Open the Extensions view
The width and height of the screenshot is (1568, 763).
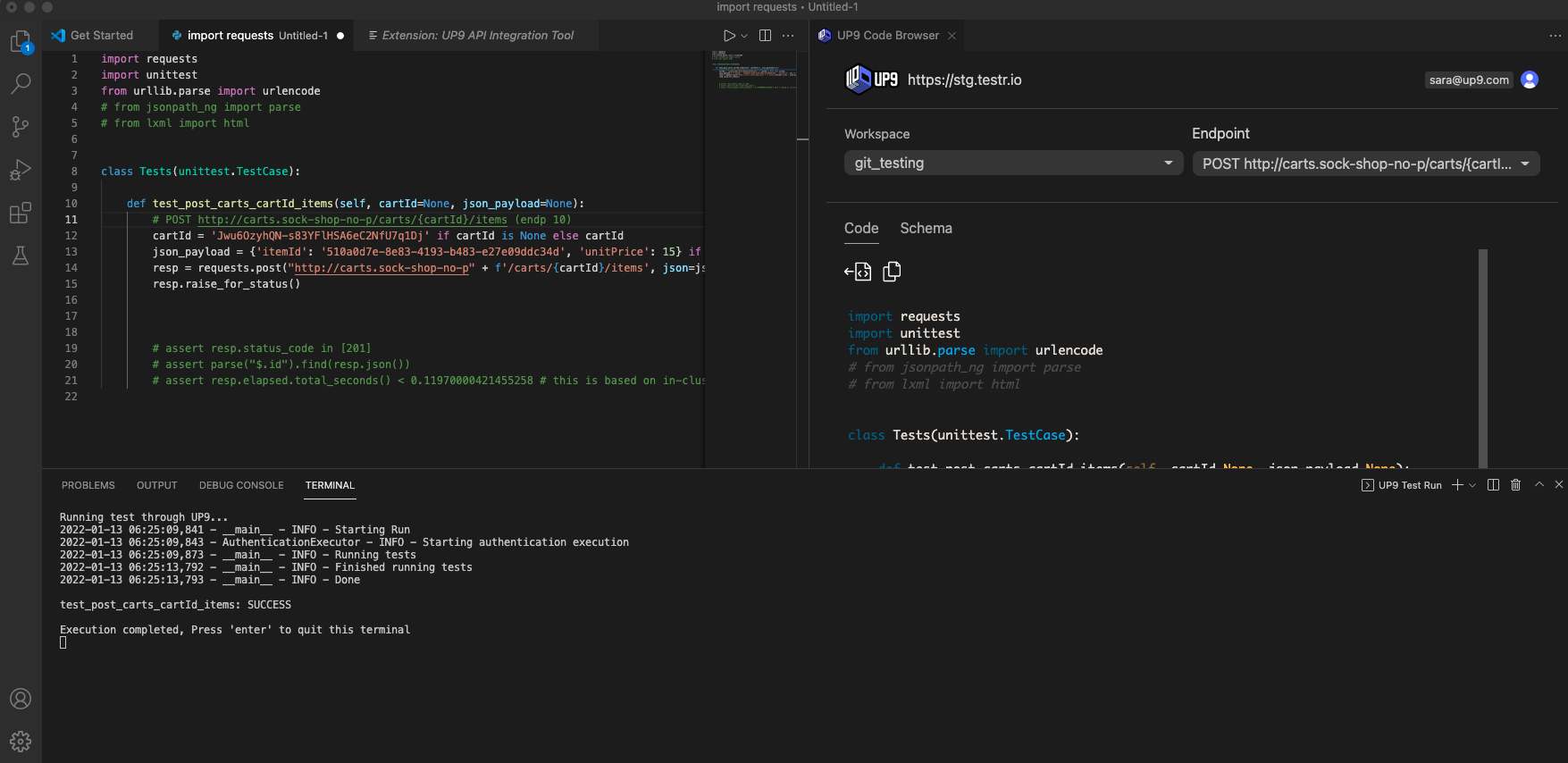(x=21, y=213)
